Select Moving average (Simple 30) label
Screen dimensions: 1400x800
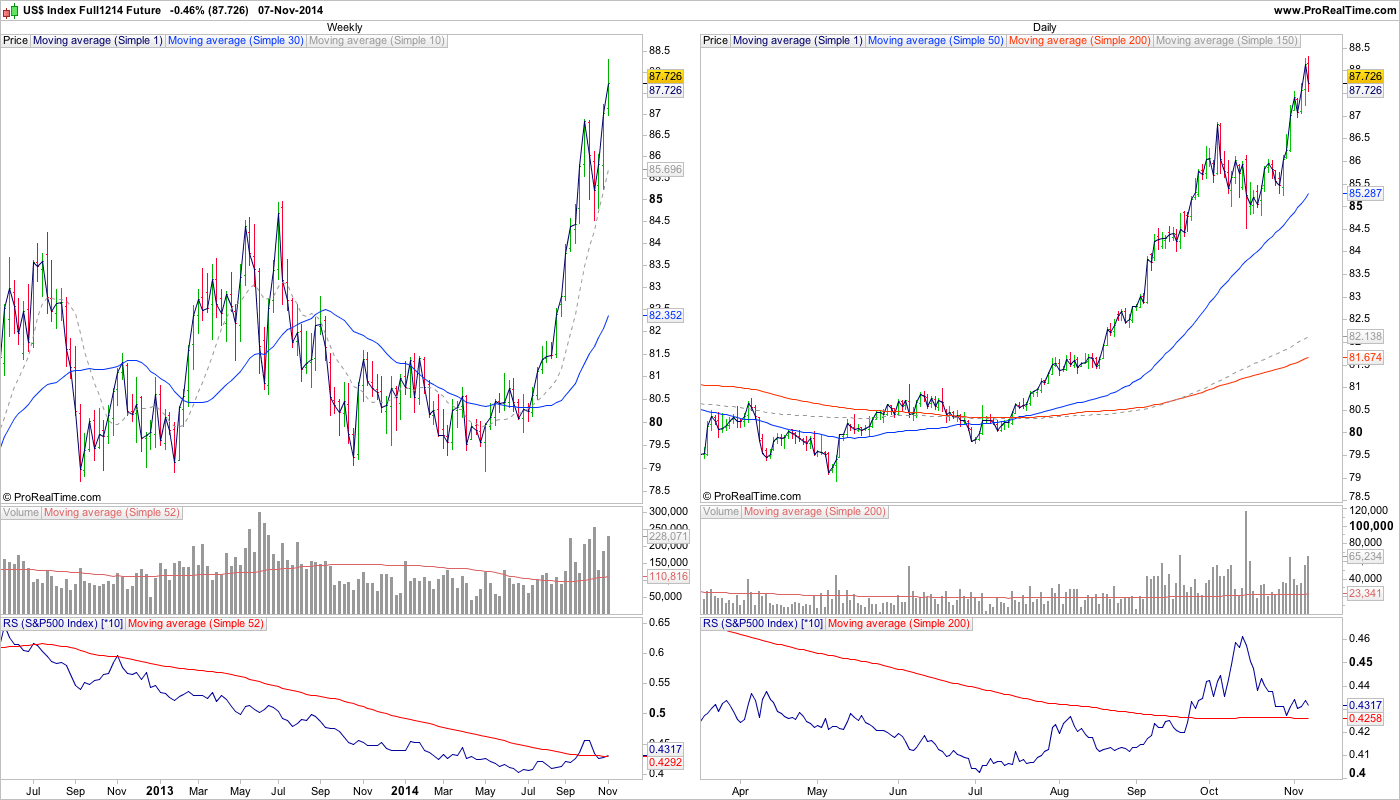click(236, 41)
